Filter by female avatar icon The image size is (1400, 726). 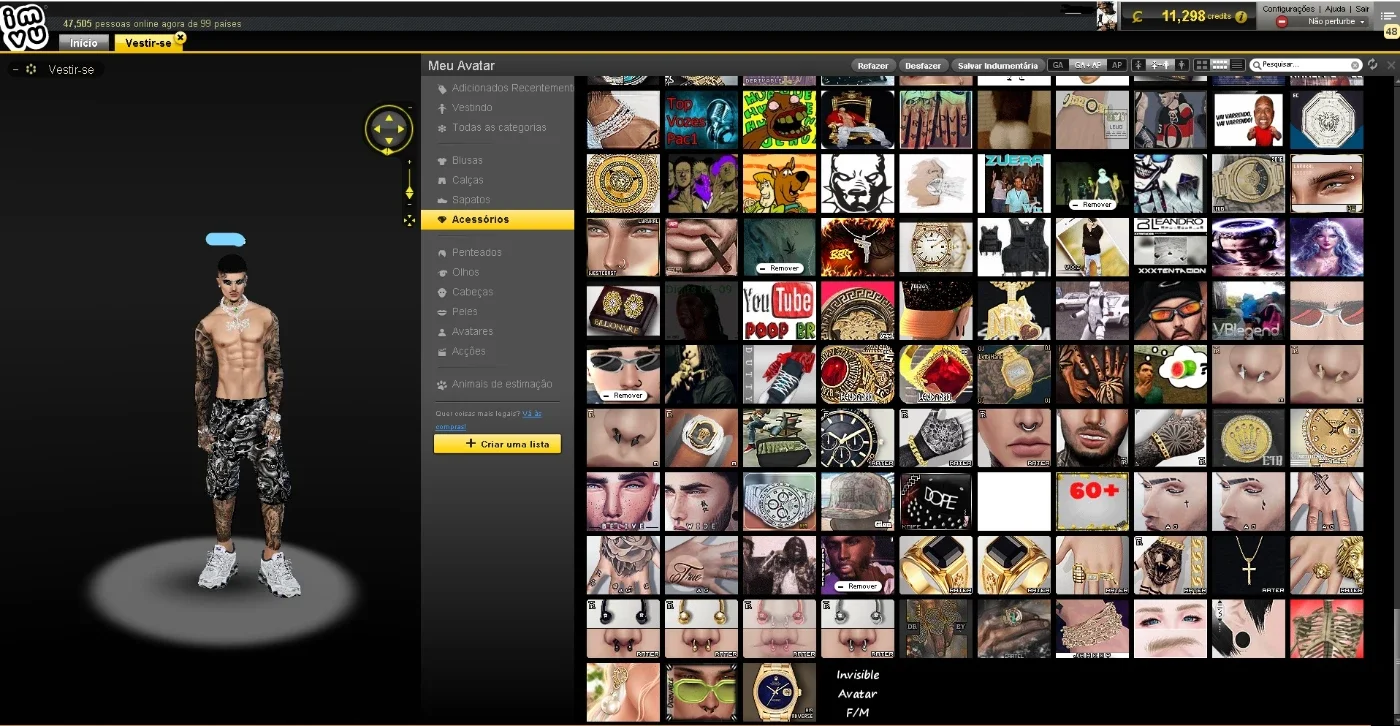click(x=1138, y=65)
